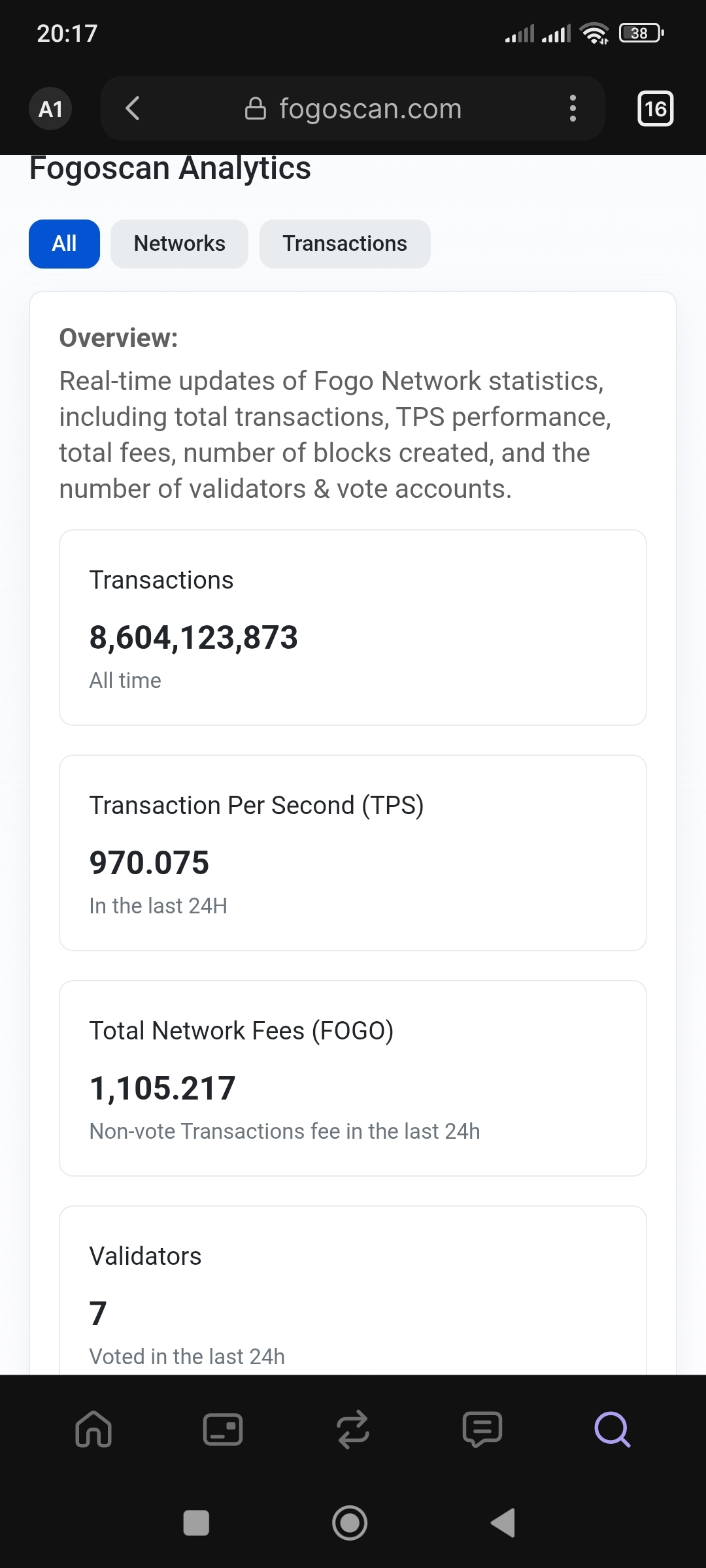Viewport: 706px width, 1568px height.
Task: Switch to the Transactions tab
Action: pyautogui.click(x=345, y=244)
